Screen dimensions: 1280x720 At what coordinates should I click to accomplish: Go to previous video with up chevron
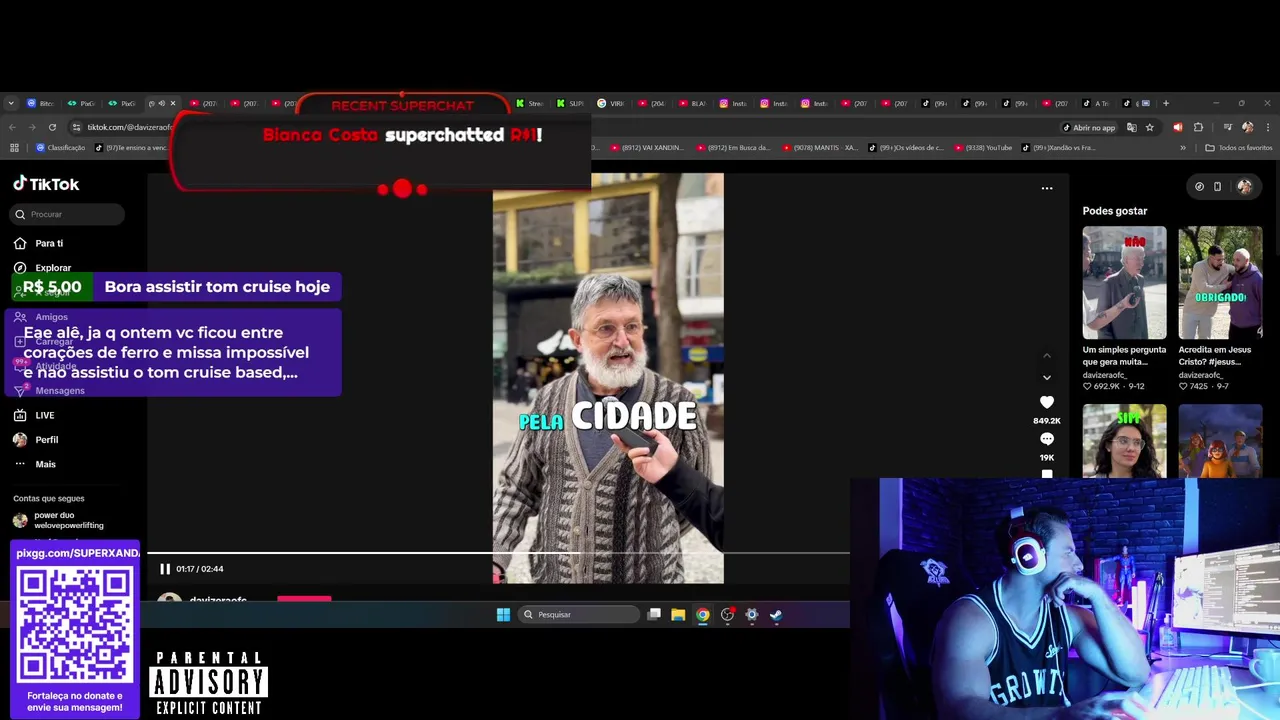(x=1047, y=355)
